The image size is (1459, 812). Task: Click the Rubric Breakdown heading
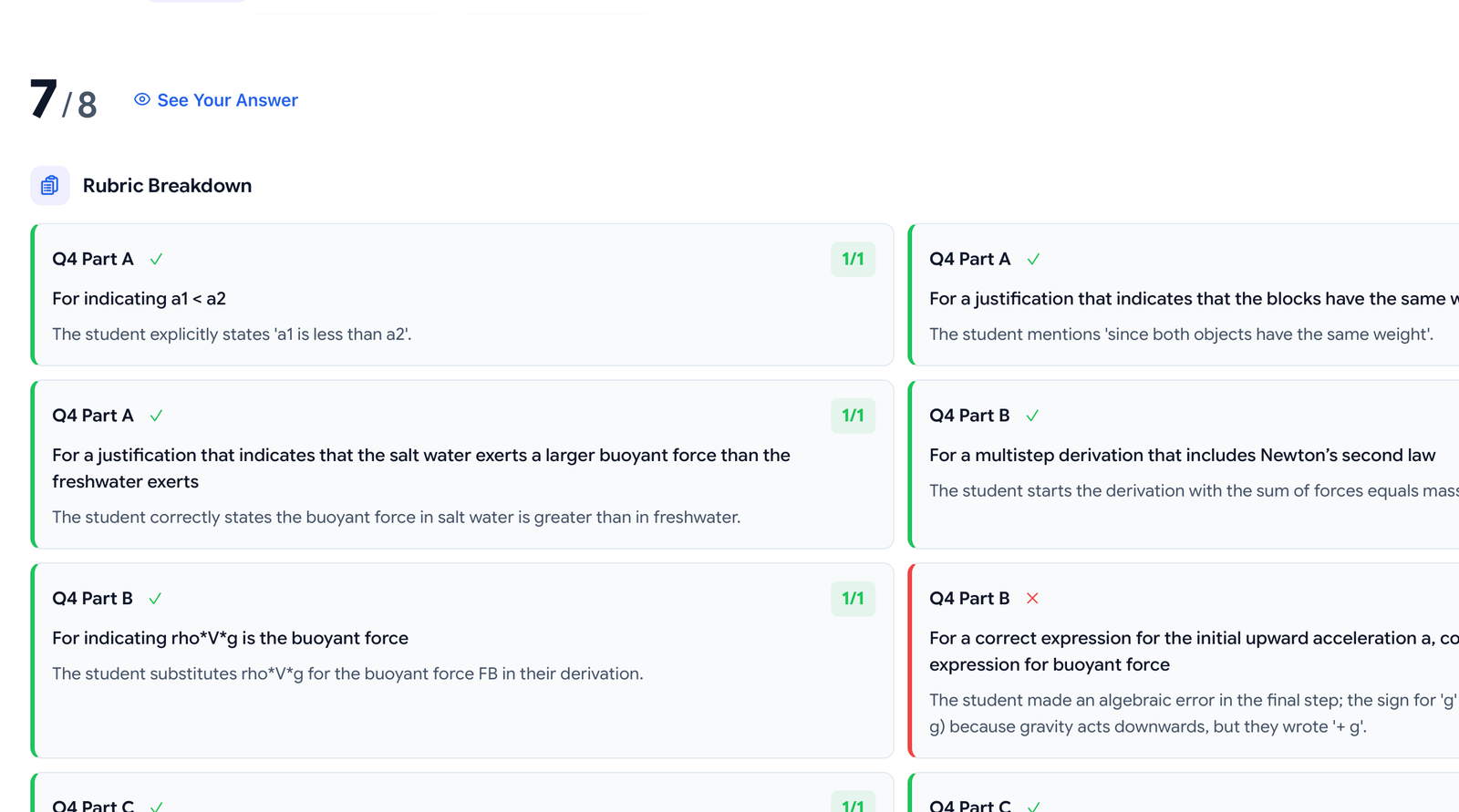point(167,186)
